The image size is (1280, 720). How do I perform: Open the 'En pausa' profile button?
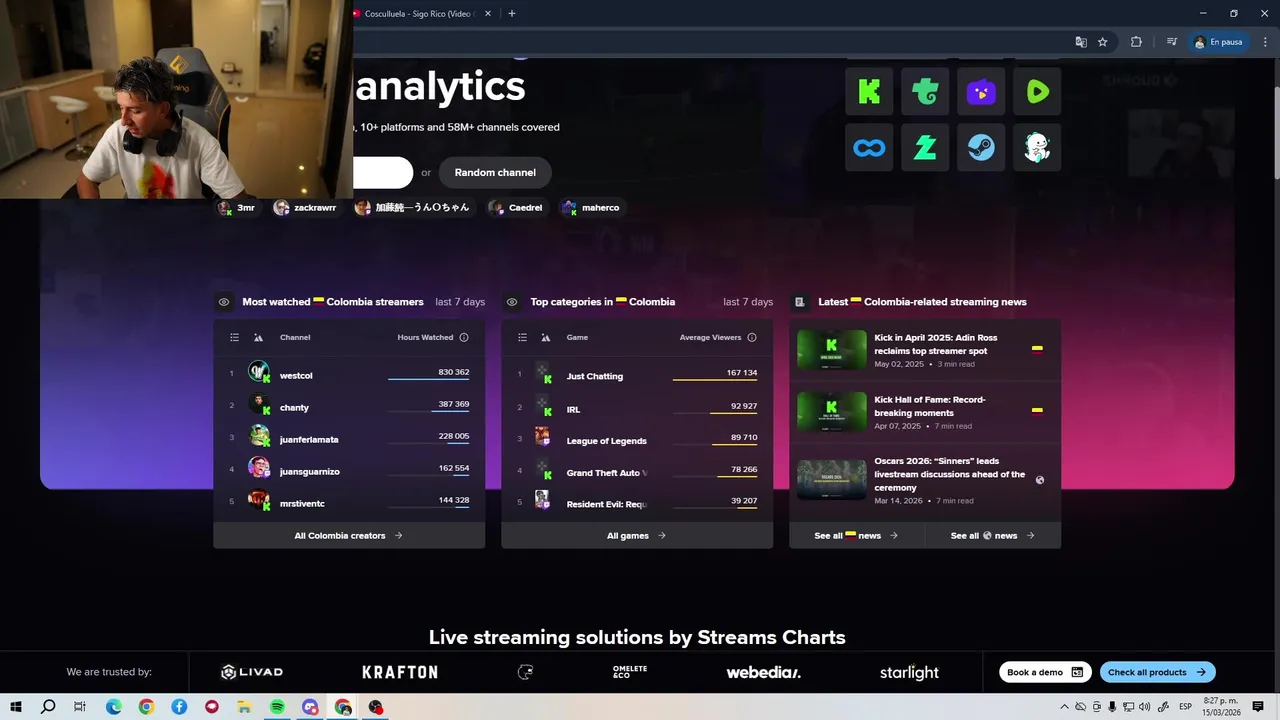tap(1218, 42)
